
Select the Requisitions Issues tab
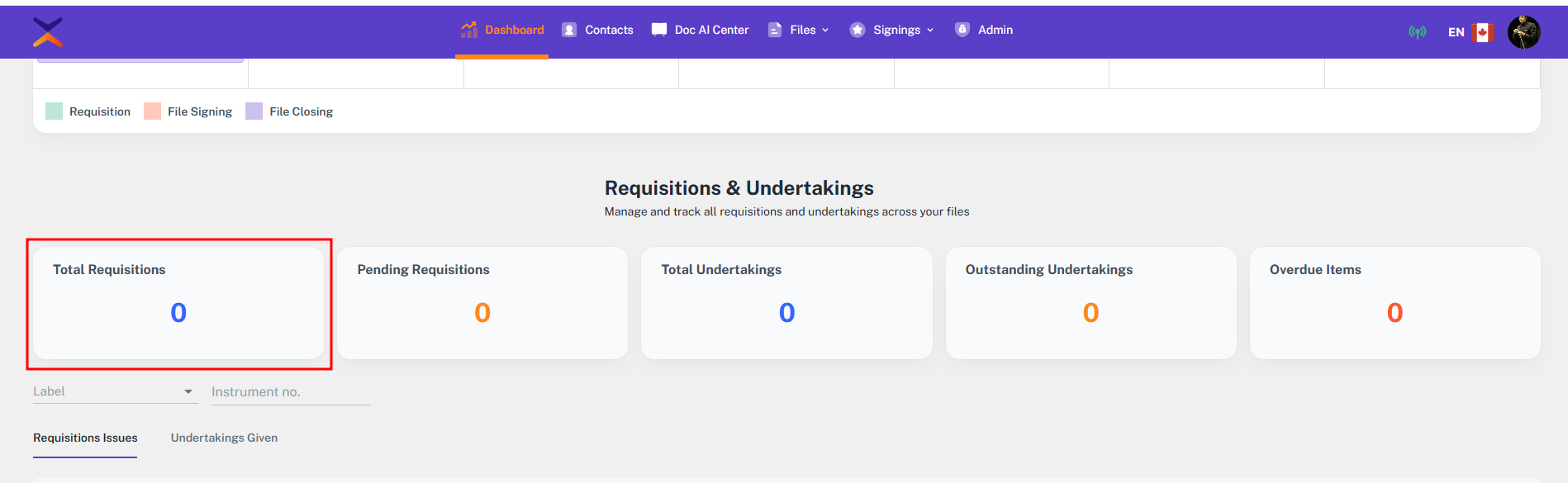pyautogui.click(x=85, y=438)
